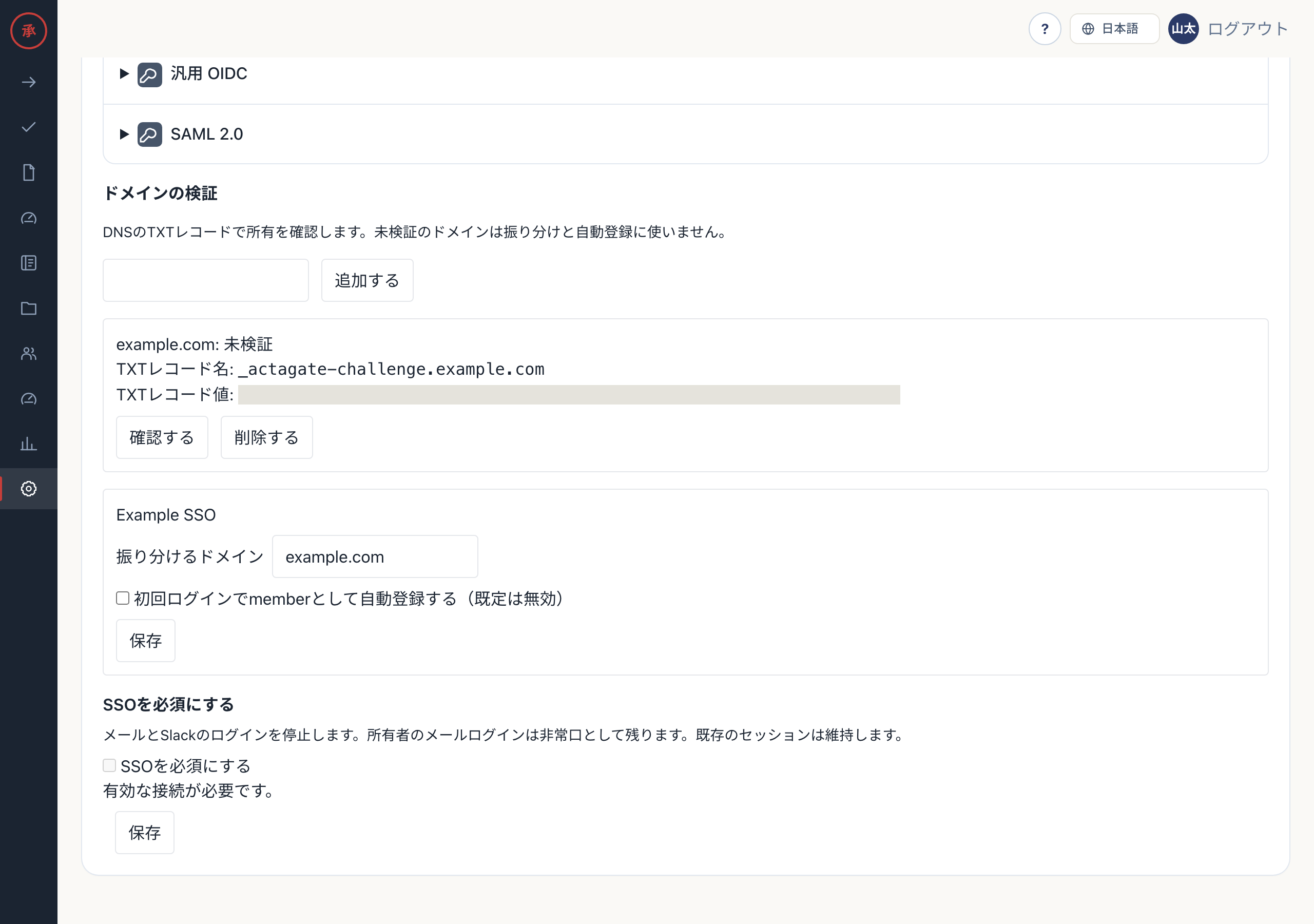Click the 振り分けるドメイン input field

pos(375,556)
